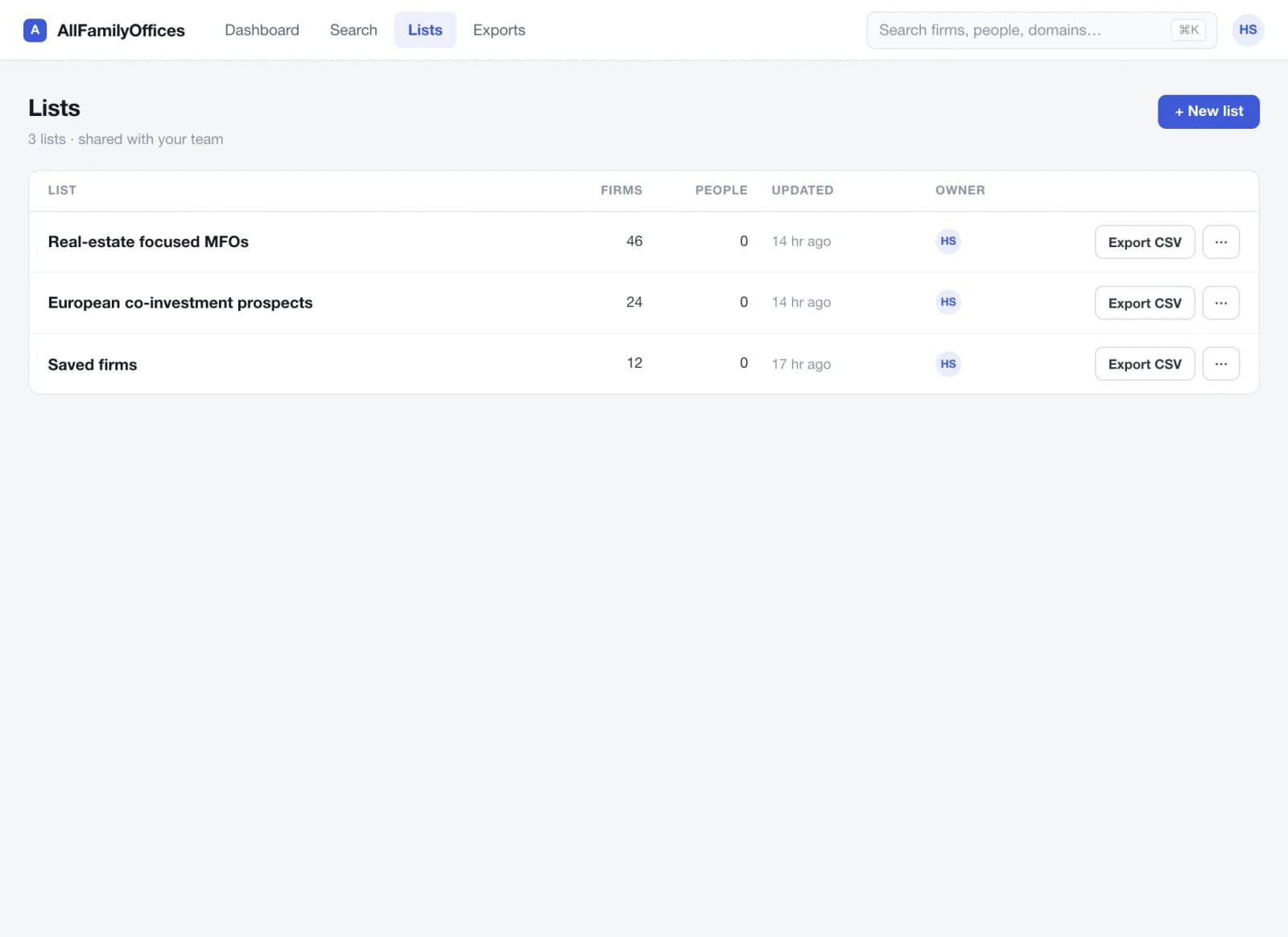The image size is (1288, 937).
Task: Click people count 0 in European co-investment row
Action: pyautogui.click(x=744, y=302)
